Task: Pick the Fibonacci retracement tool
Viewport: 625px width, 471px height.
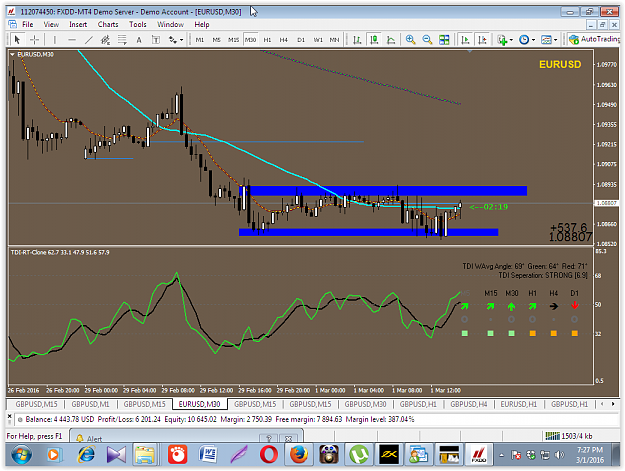Action: point(122,39)
